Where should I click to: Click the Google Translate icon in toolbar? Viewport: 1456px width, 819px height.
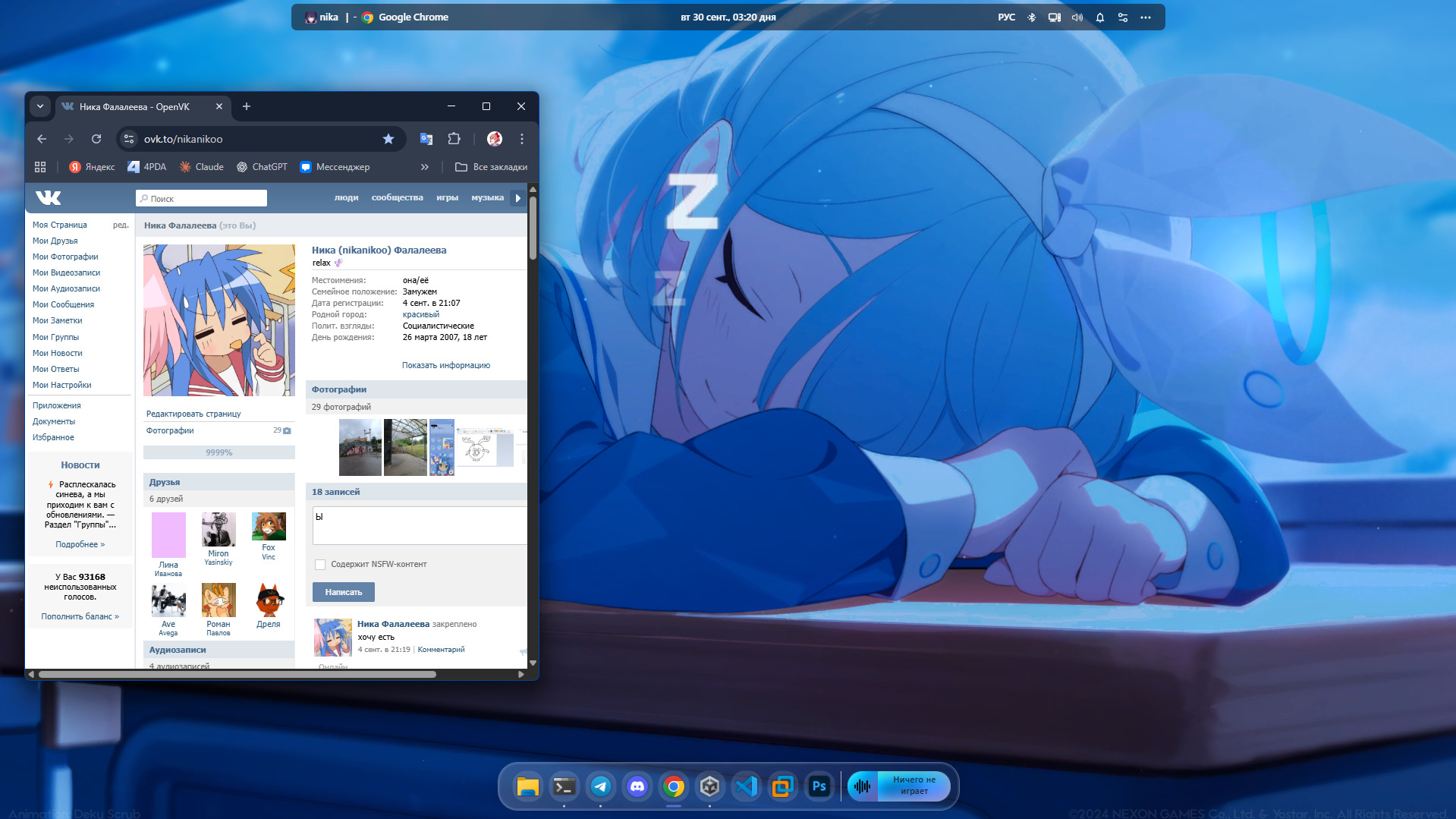[x=426, y=139]
